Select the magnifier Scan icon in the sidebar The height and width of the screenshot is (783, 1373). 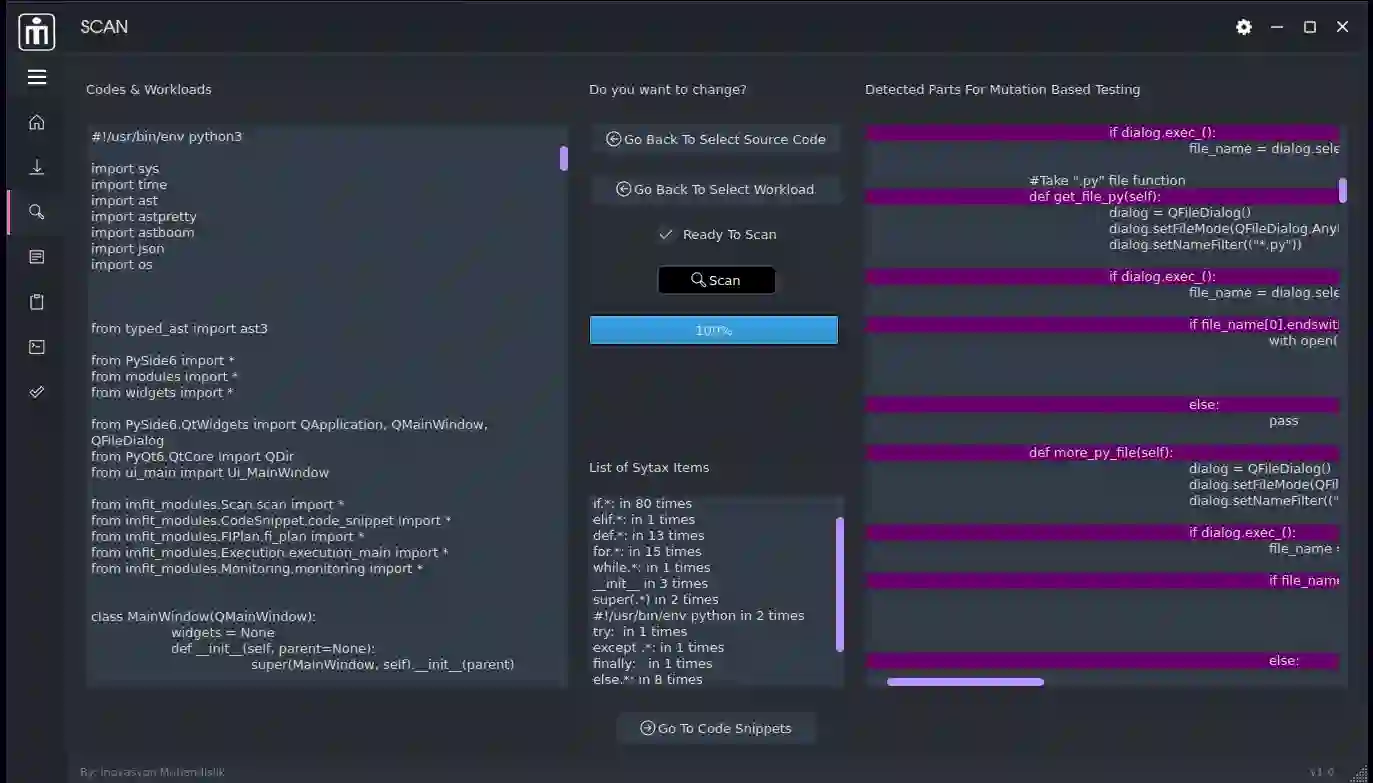37,212
